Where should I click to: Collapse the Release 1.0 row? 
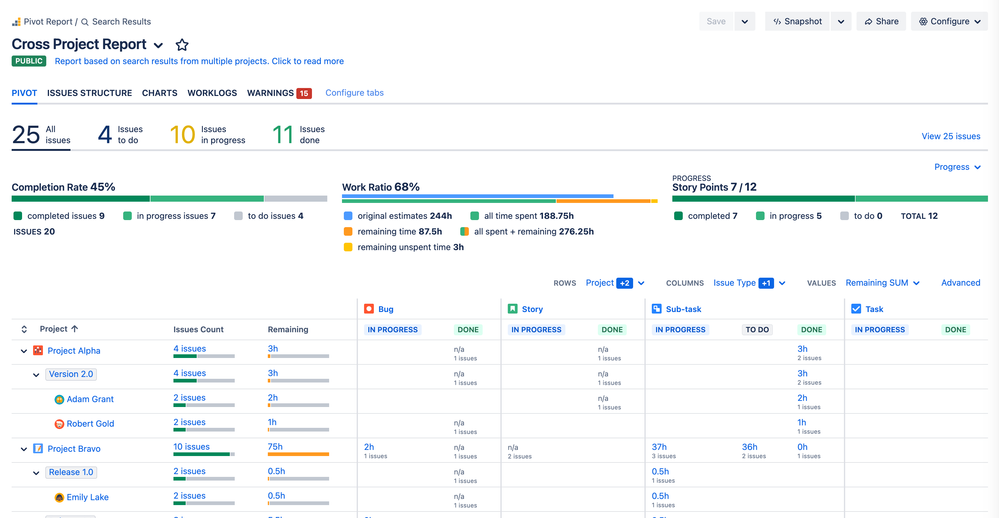[36, 473]
